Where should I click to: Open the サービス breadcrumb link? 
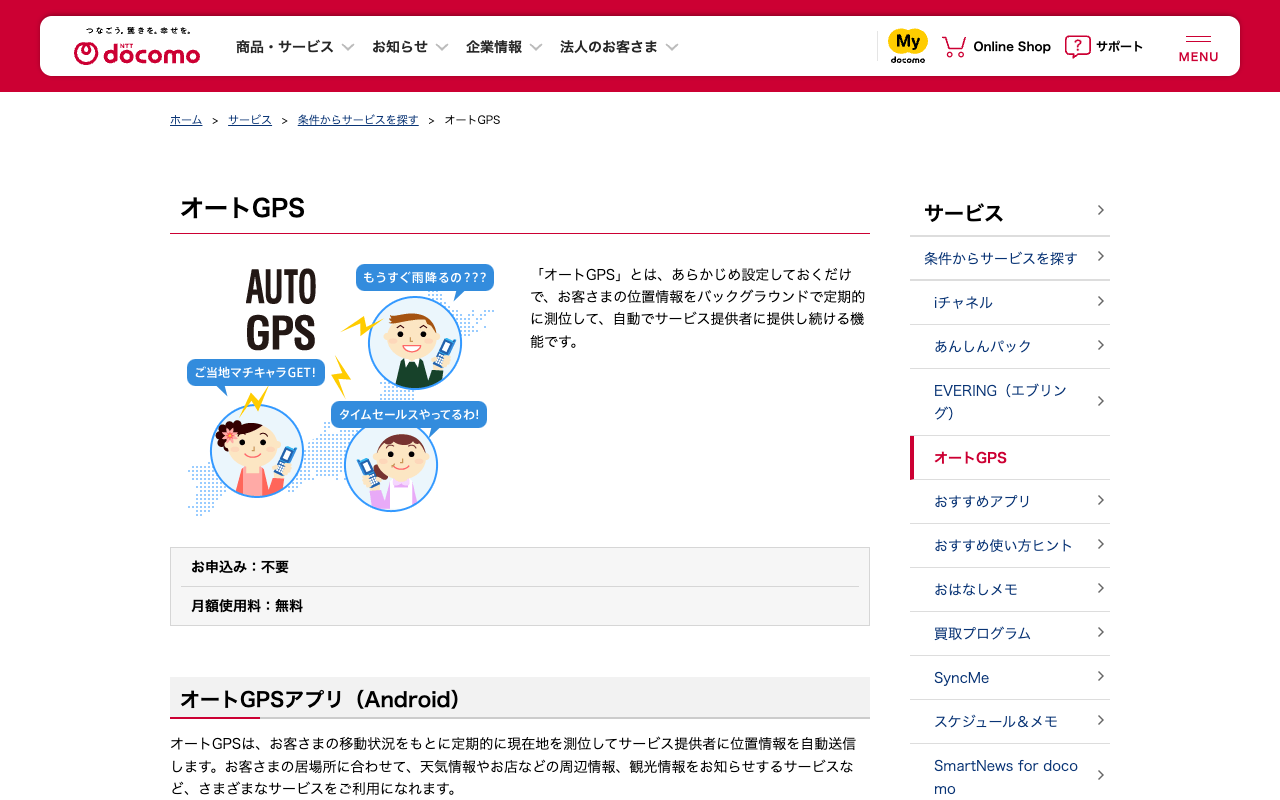tap(250, 120)
